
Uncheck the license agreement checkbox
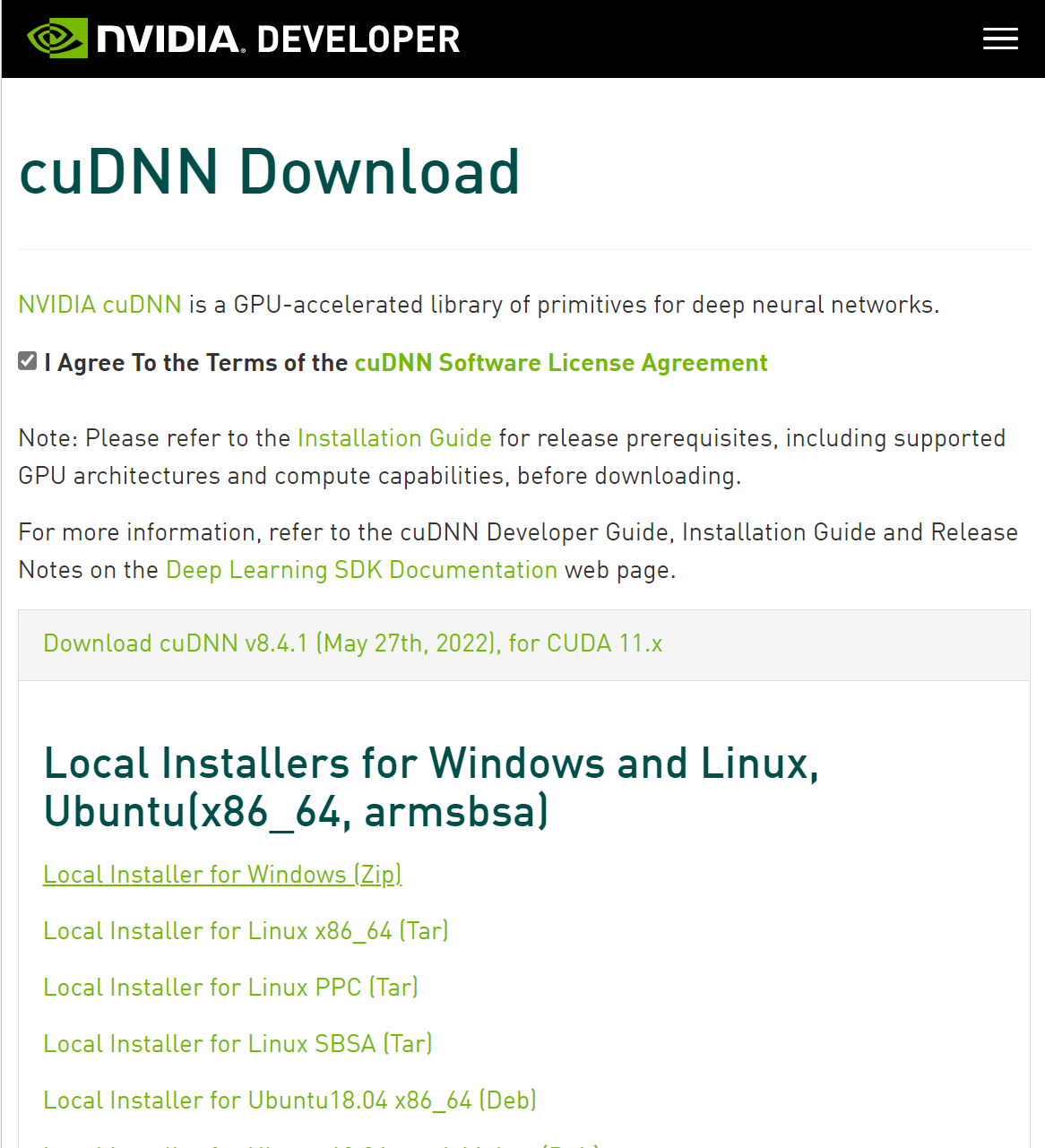pyautogui.click(x=28, y=361)
